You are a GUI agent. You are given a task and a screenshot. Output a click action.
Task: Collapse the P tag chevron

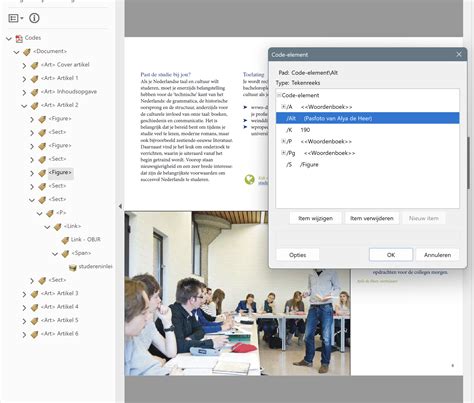[x=39, y=213]
